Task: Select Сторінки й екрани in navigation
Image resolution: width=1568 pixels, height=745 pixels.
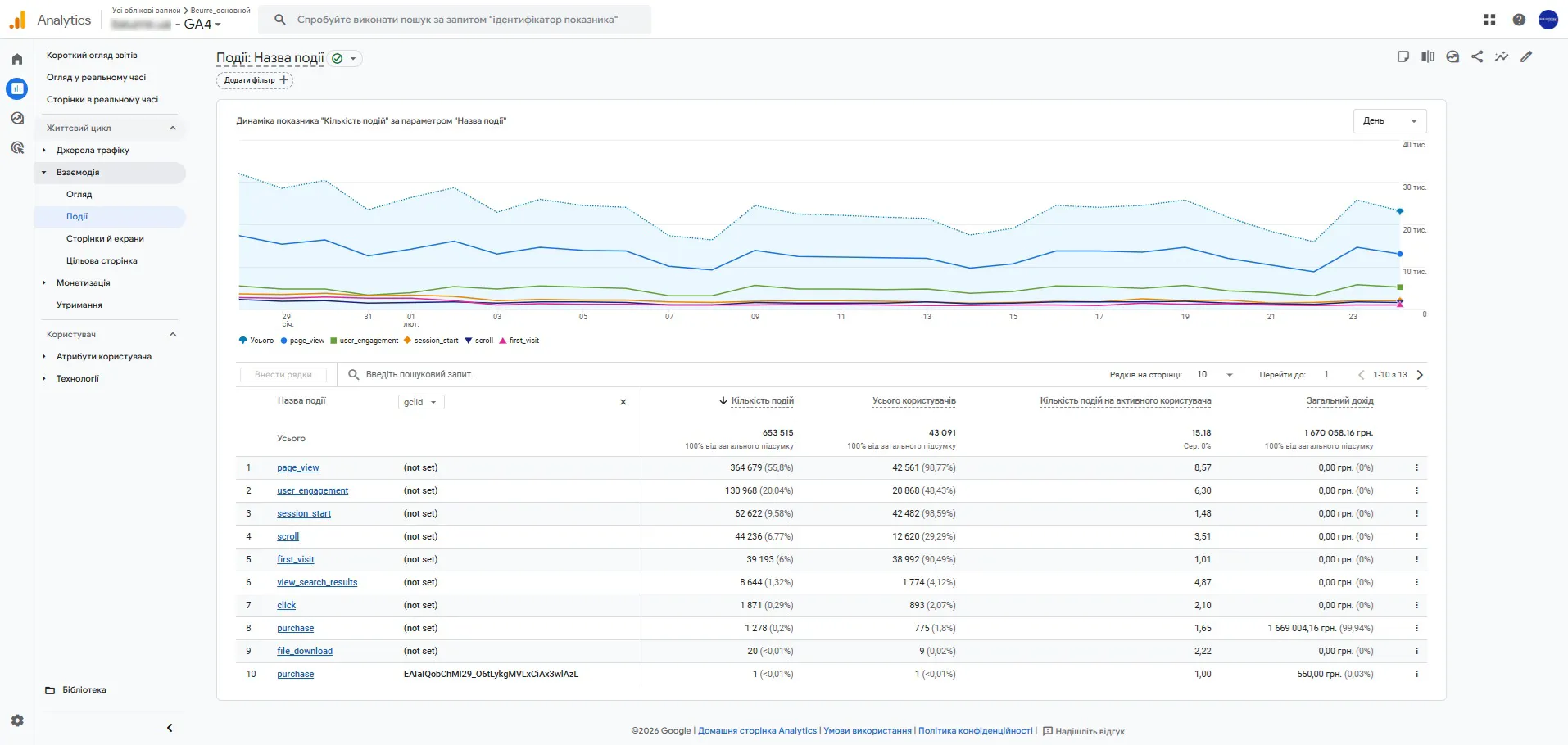Action: 105,239
